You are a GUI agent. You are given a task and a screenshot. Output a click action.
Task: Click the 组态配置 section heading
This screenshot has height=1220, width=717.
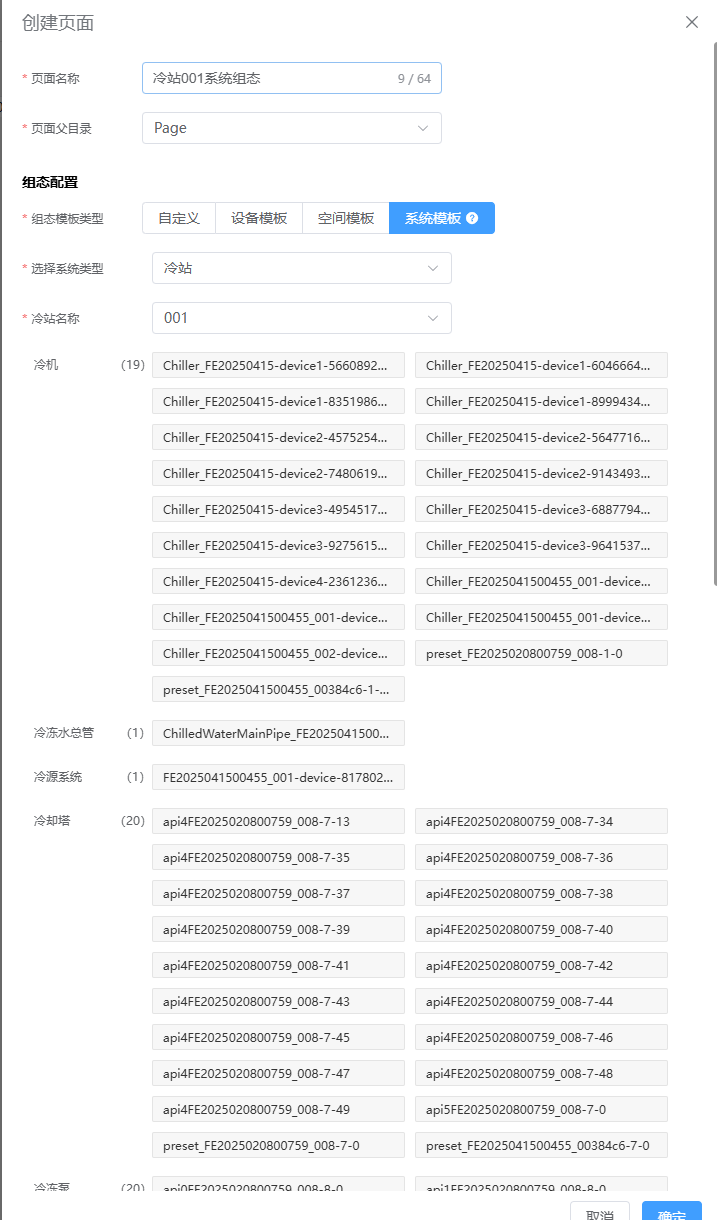pyautogui.click(x=50, y=182)
